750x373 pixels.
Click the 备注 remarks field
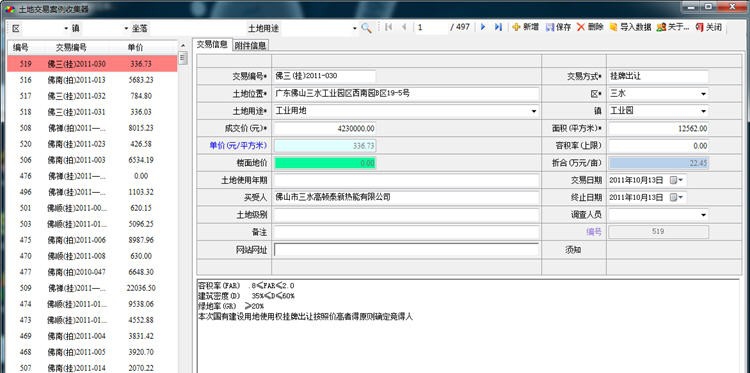tap(407, 232)
